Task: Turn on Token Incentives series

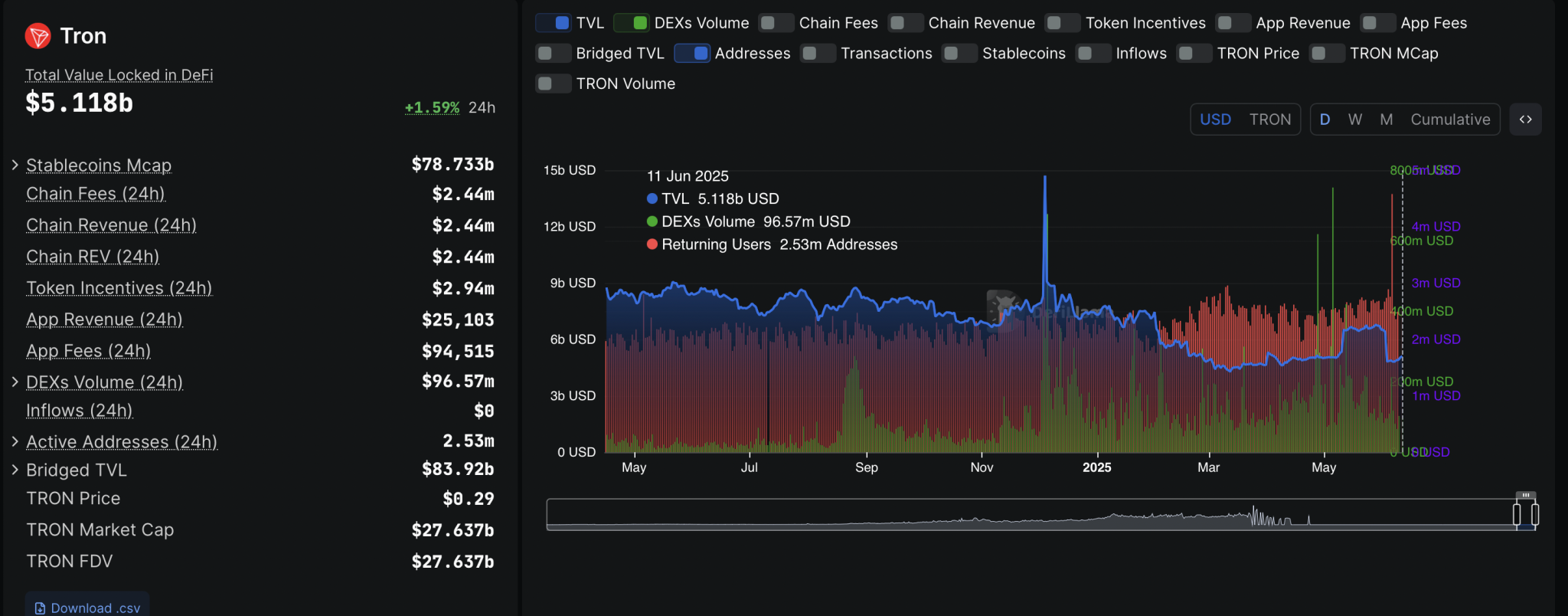Action: click(1063, 23)
